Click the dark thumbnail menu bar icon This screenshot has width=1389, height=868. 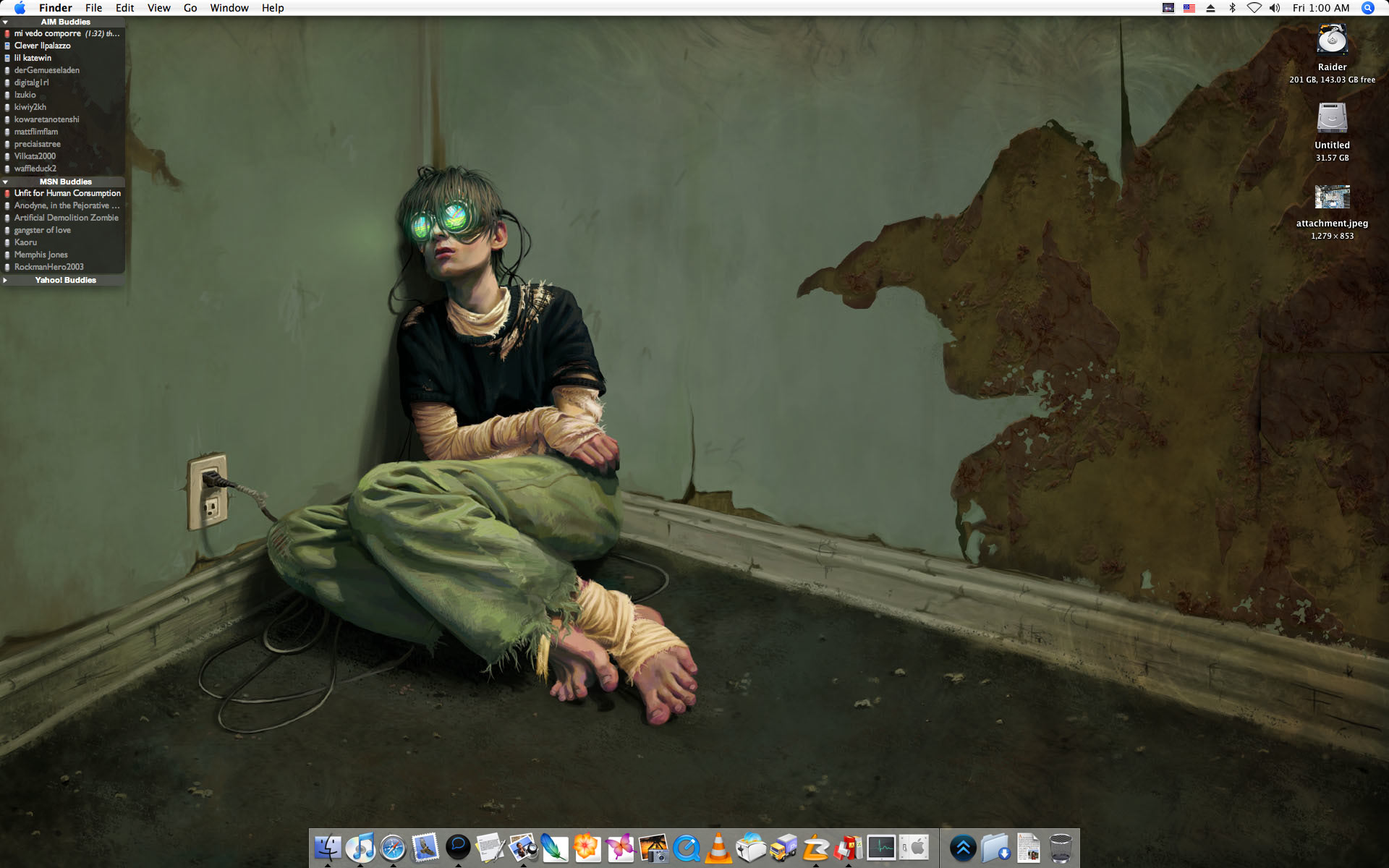tap(1168, 8)
